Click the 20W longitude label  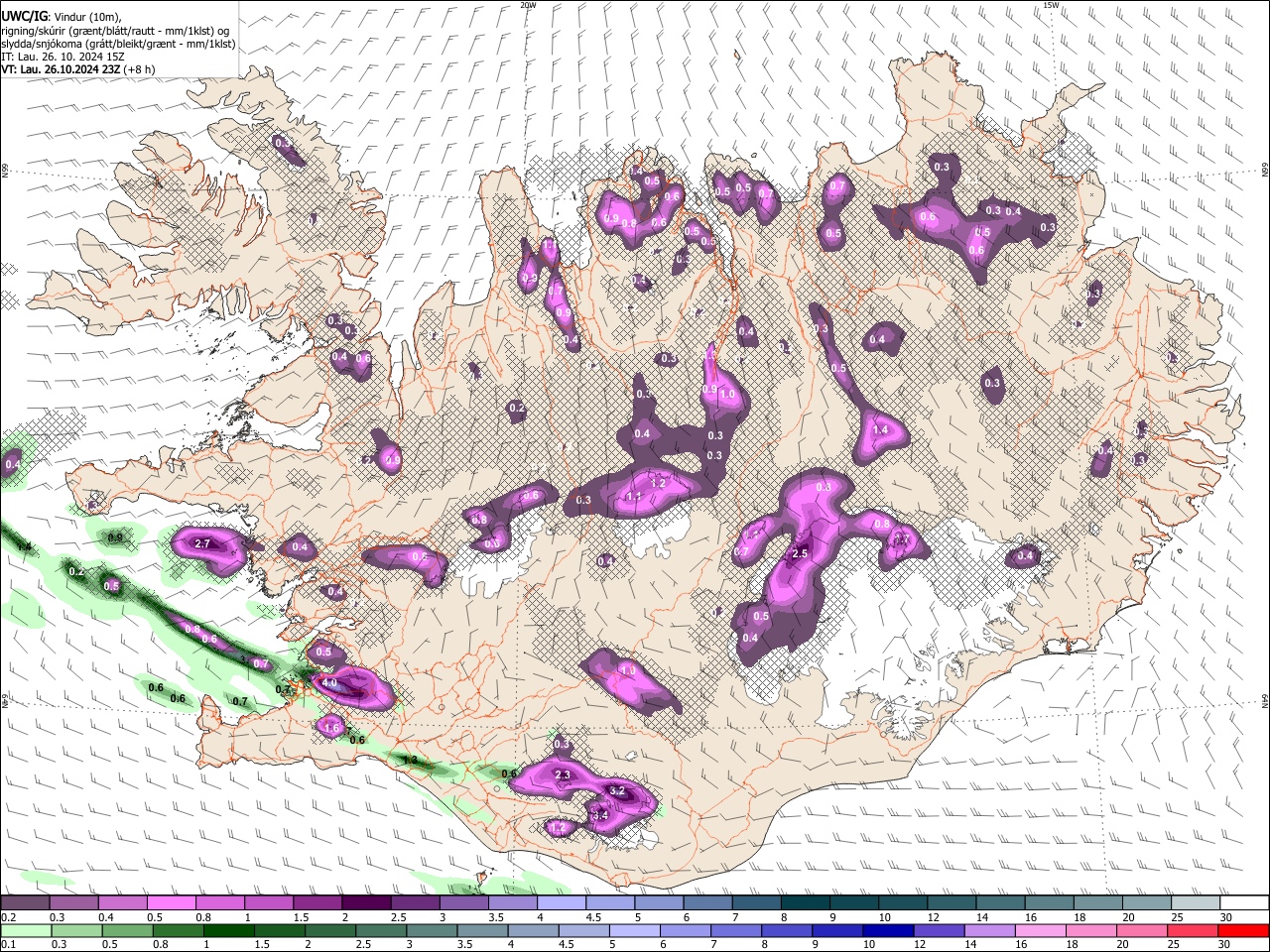(x=528, y=5)
